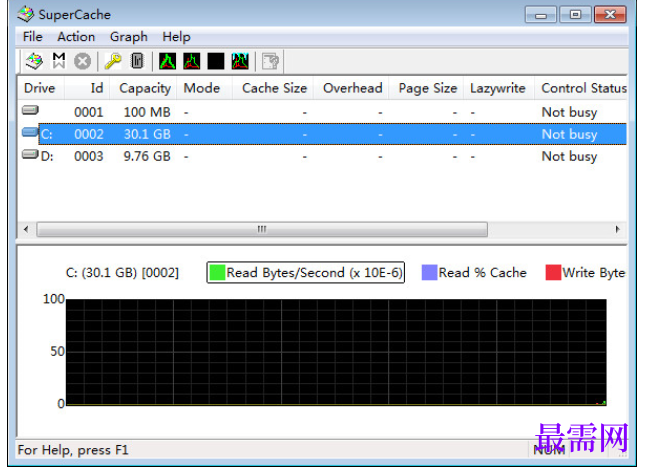The width and height of the screenshot is (647, 469).
Task: Click the grayed stop X toolbar icon
Action: pos(83,61)
